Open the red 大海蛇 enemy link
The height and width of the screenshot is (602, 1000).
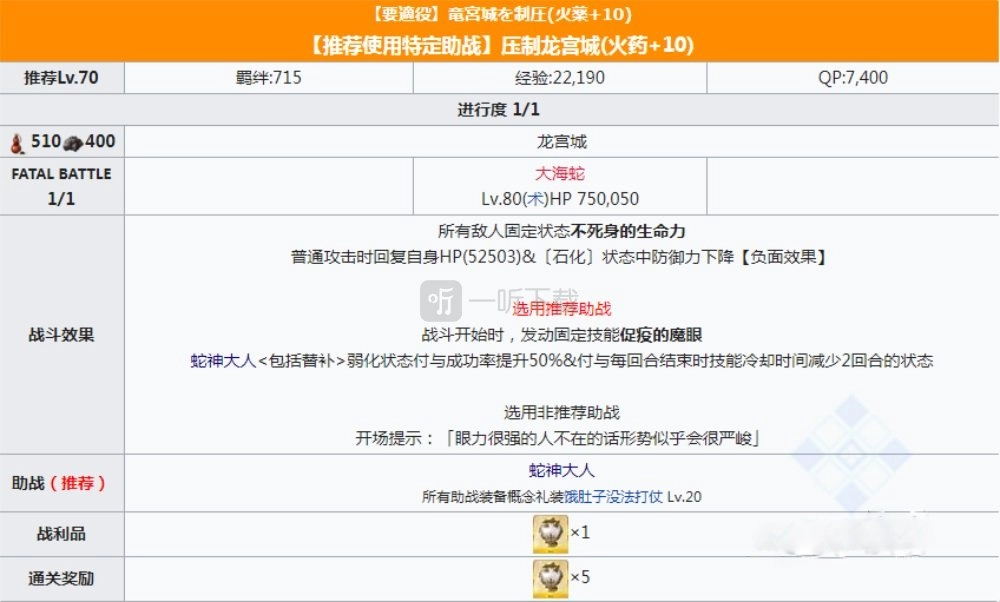click(x=560, y=174)
